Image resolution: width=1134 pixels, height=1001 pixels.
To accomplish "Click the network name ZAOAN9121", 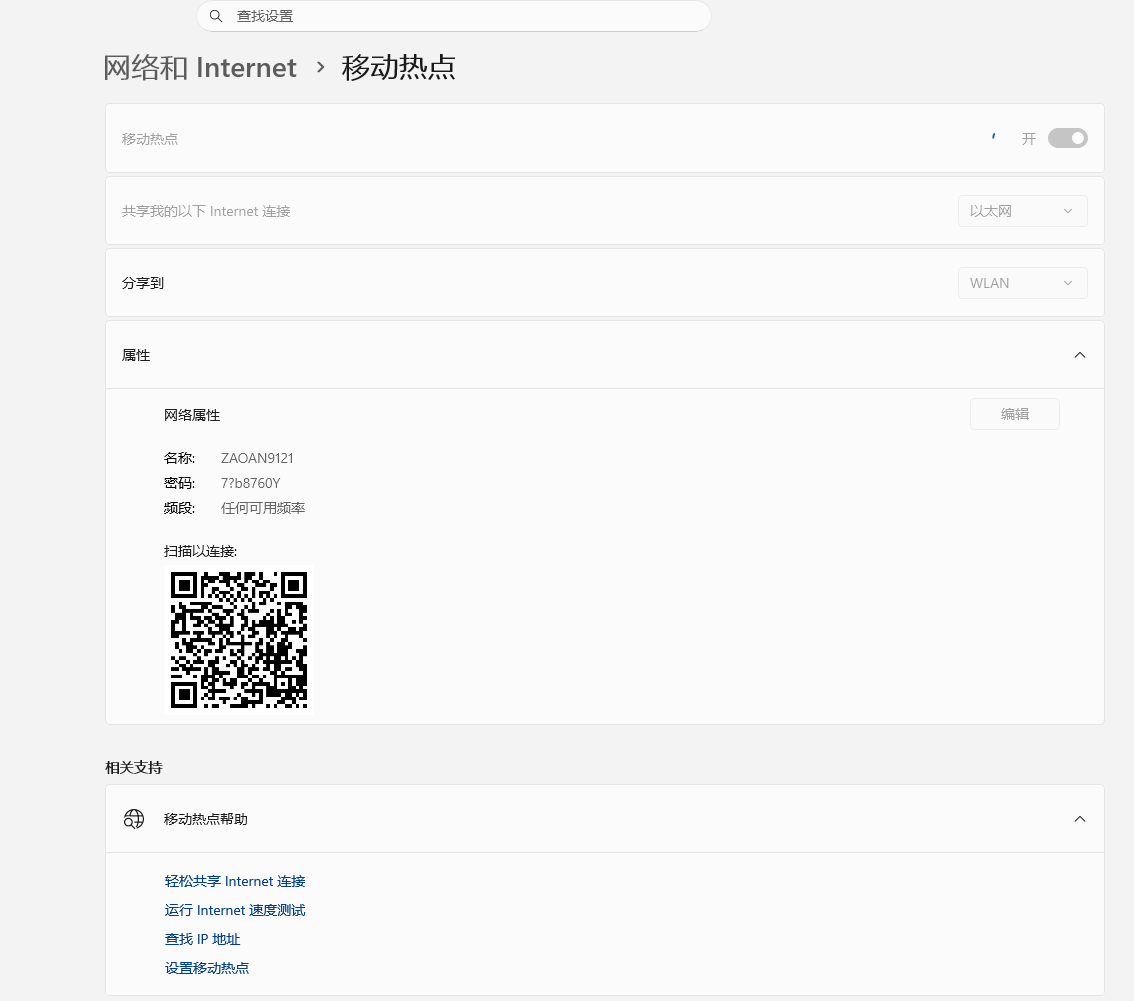I will 257,458.
